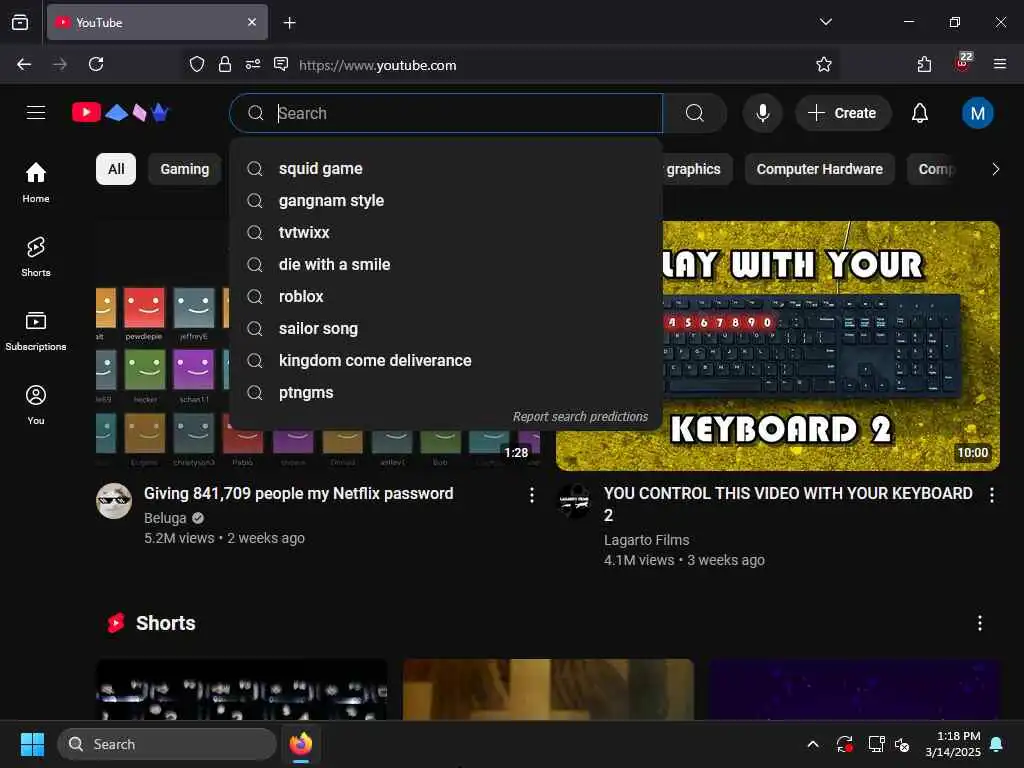Click the Lagarto Films channel avatar
The width and height of the screenshot is (1024, 768).
tap(574, 501)
